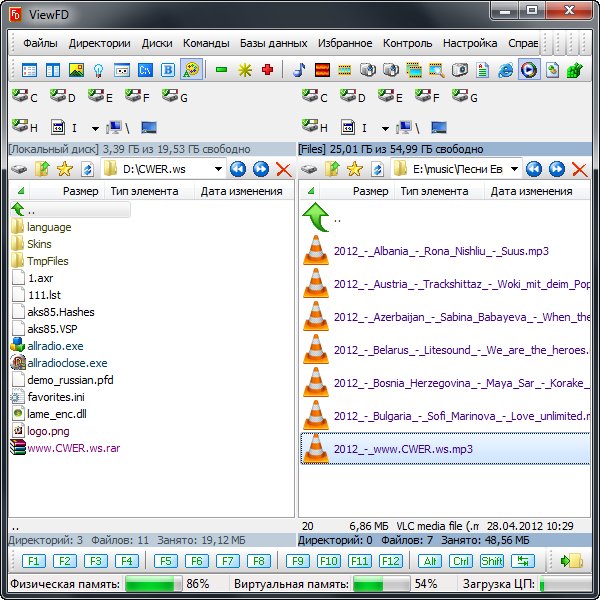Click the magnifier image search icon
The width and height of the screenshot is (600, 600).
437,70
